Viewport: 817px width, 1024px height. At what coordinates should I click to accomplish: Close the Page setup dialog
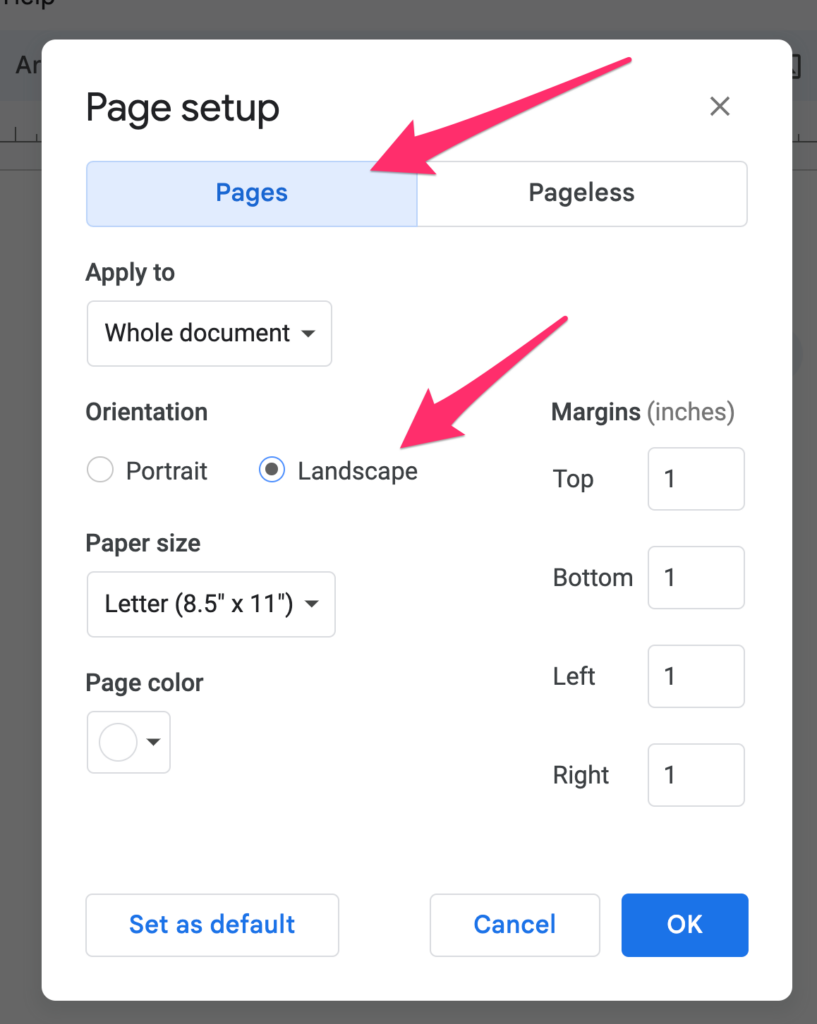click(719, 107)
